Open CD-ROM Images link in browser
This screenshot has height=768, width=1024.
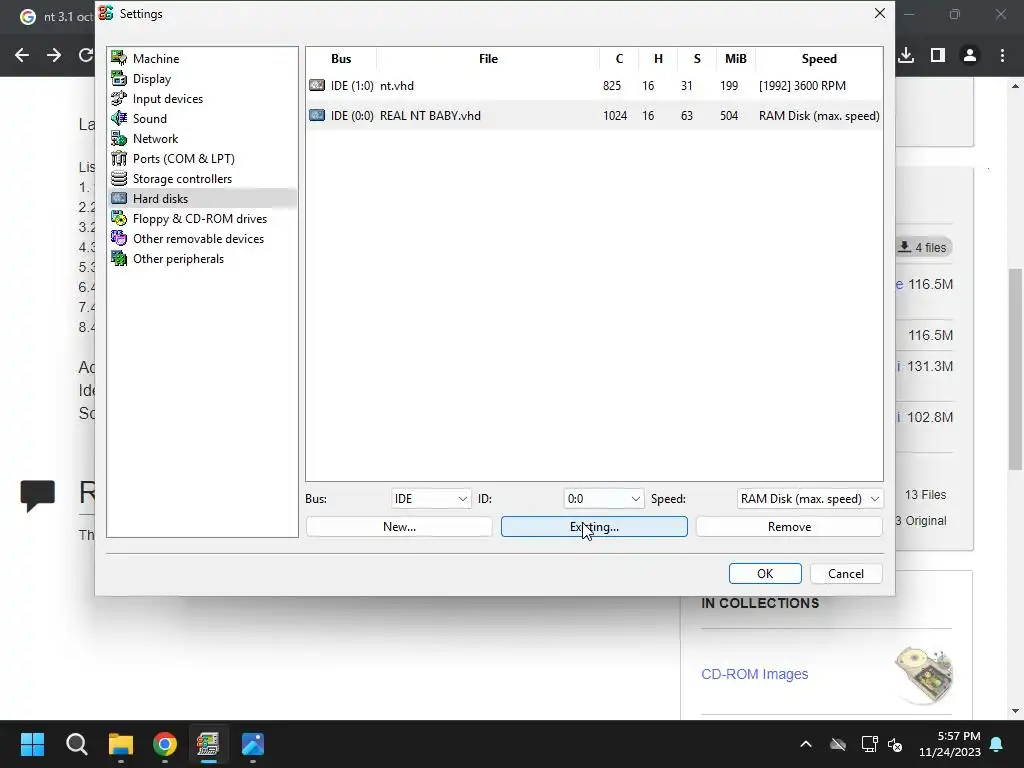tap(754, 674)
